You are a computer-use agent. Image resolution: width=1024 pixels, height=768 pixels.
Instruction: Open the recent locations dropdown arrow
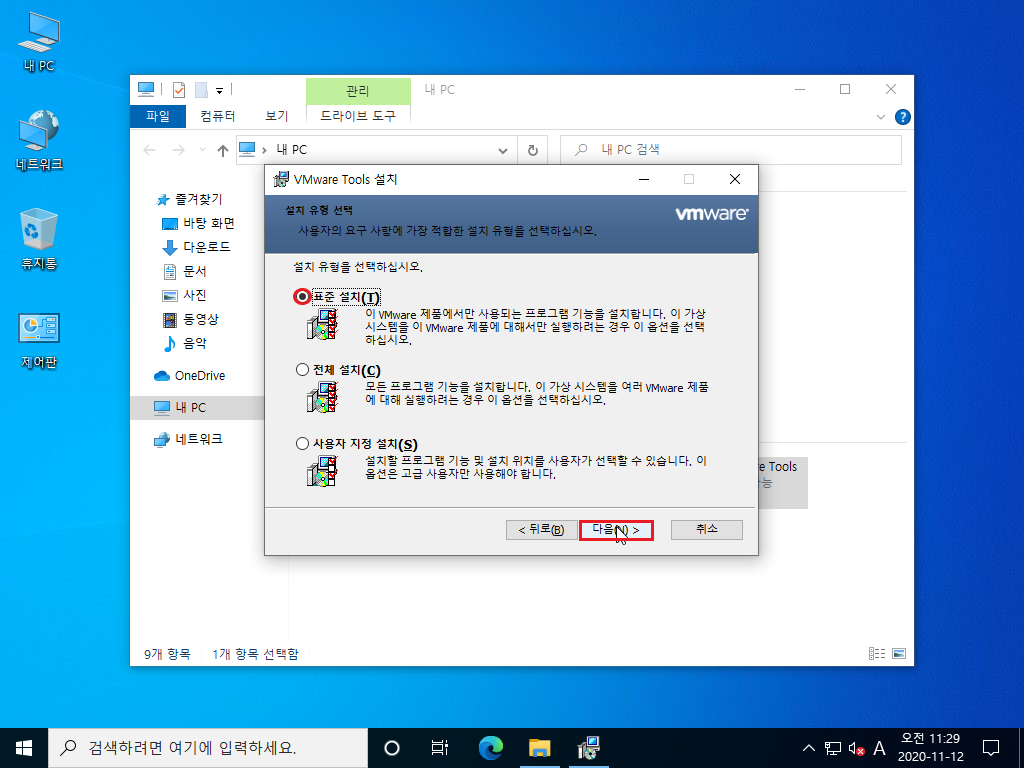202,150
